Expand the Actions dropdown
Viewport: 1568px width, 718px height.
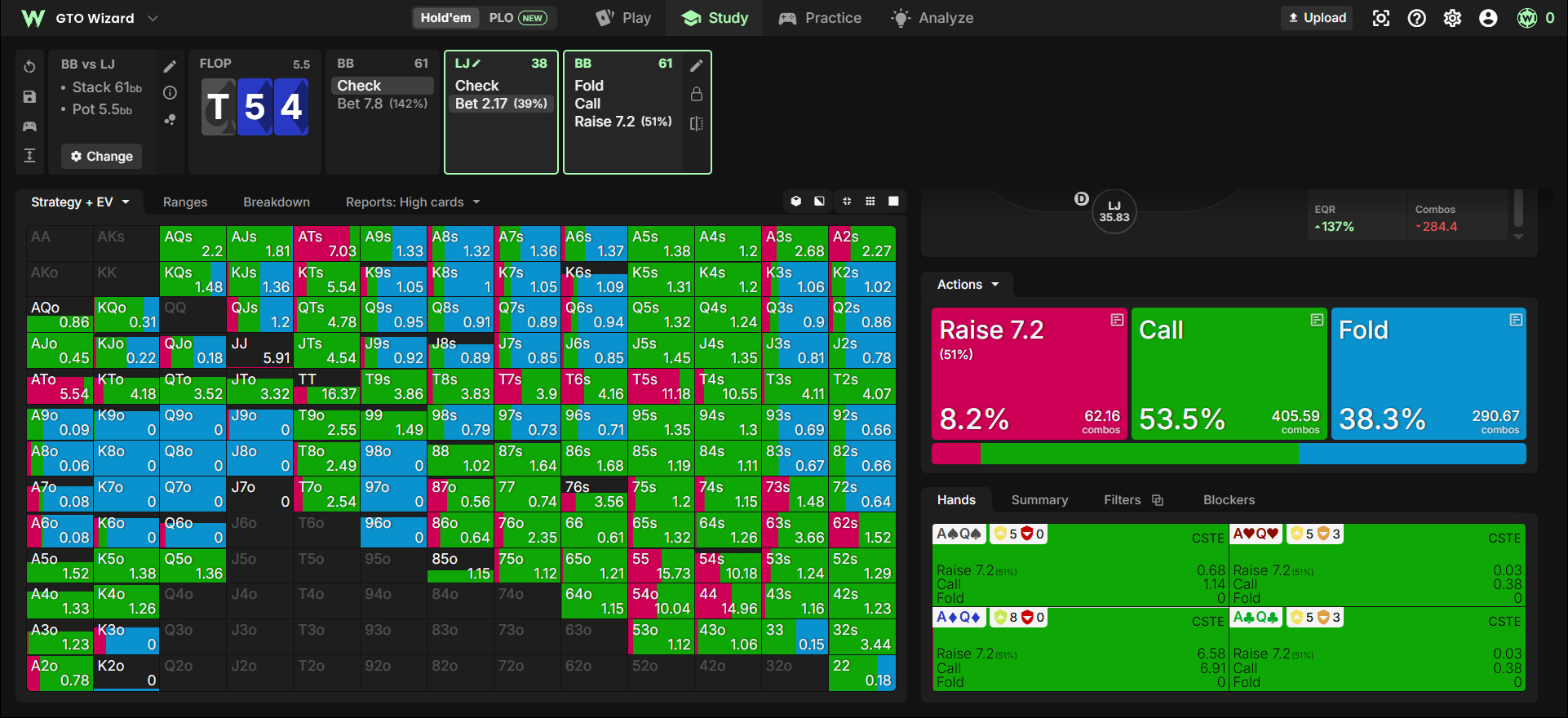[968, 285]
